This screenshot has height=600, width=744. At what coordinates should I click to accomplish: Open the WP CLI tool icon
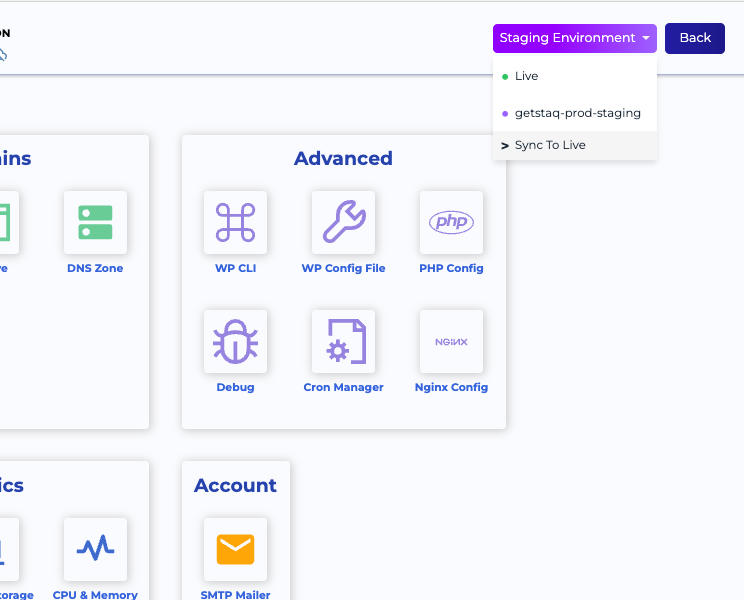[235, 222]
